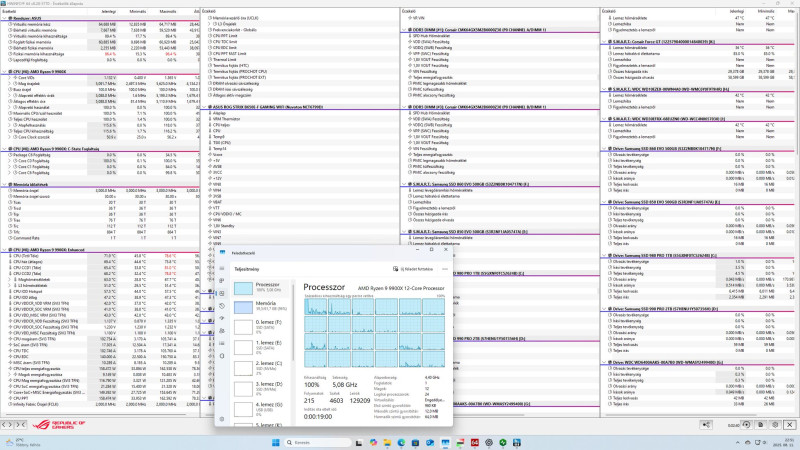This screenshot has height=450, width=800.
Task: Expand the Mag órajelek row
Action: click(x=10, y=84)
